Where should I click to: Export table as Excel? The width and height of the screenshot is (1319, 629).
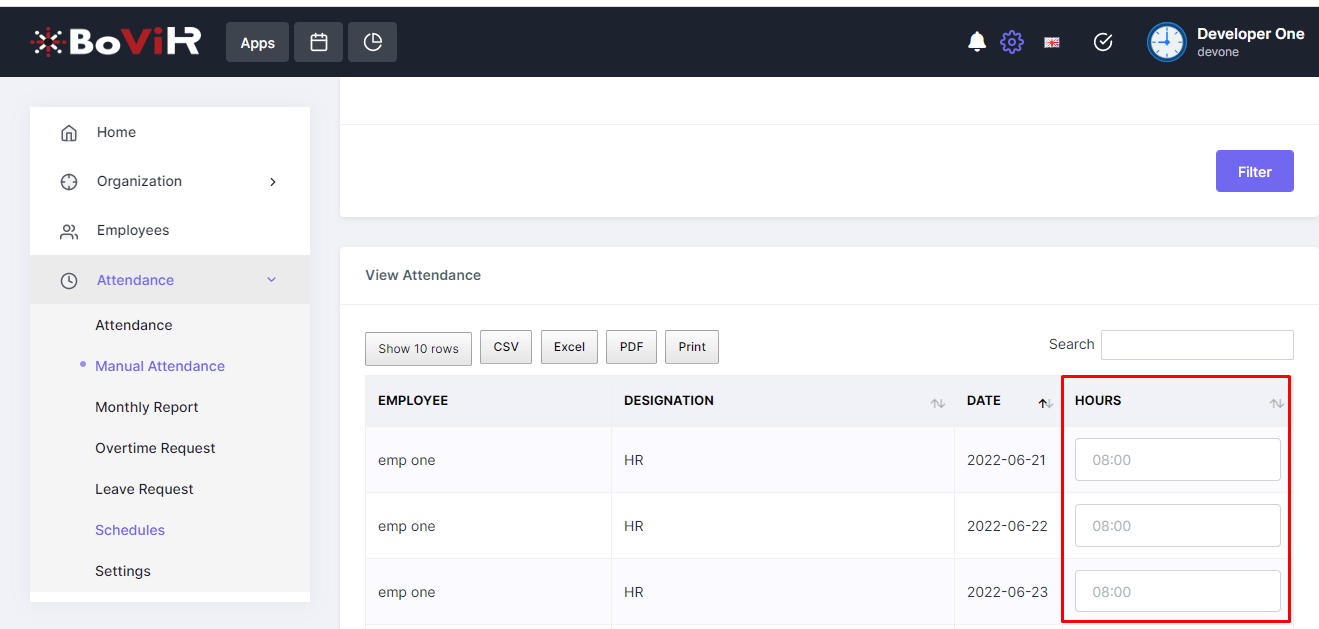(x=569, y=347)
